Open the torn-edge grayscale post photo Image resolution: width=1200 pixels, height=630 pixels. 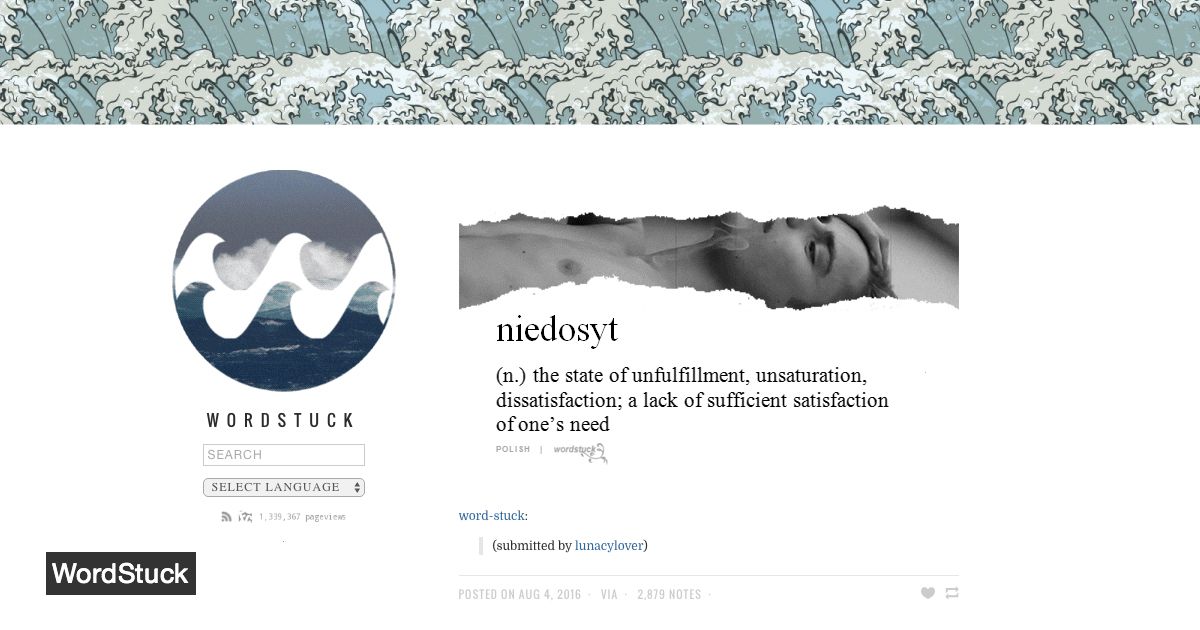point(709,258)
